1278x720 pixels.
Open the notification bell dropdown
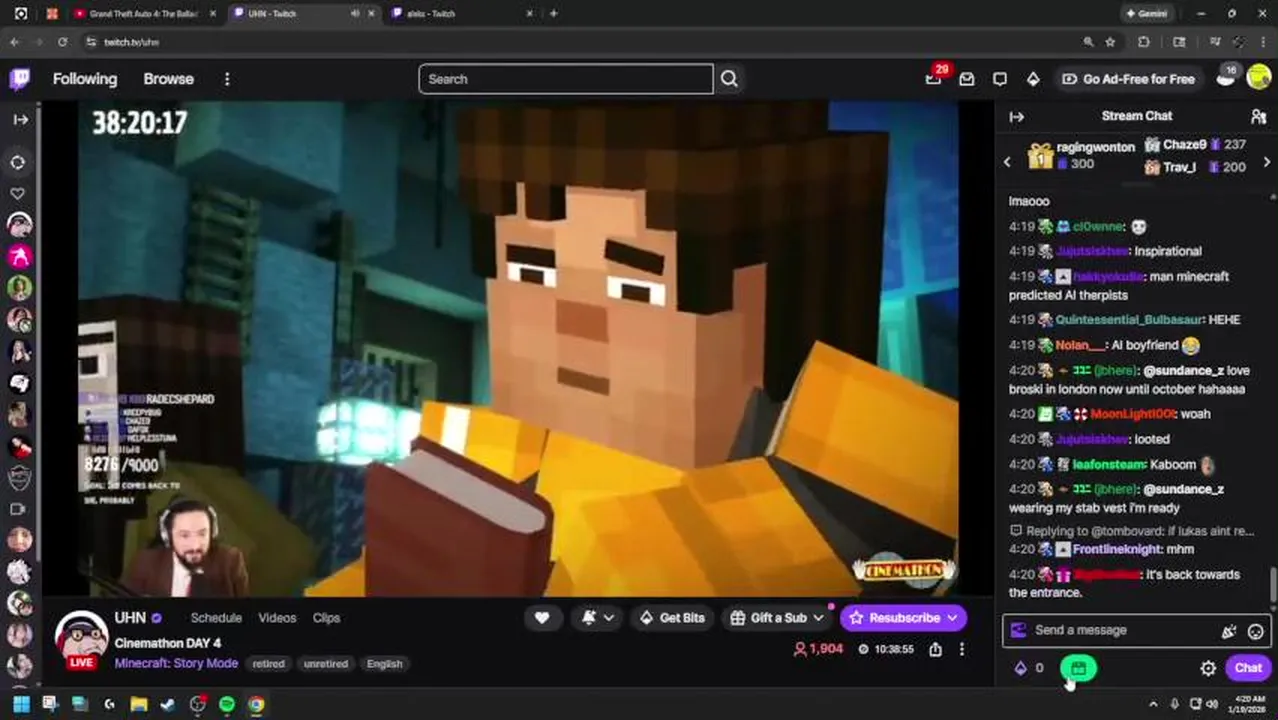pyautogui.click(x=597, y=618)
